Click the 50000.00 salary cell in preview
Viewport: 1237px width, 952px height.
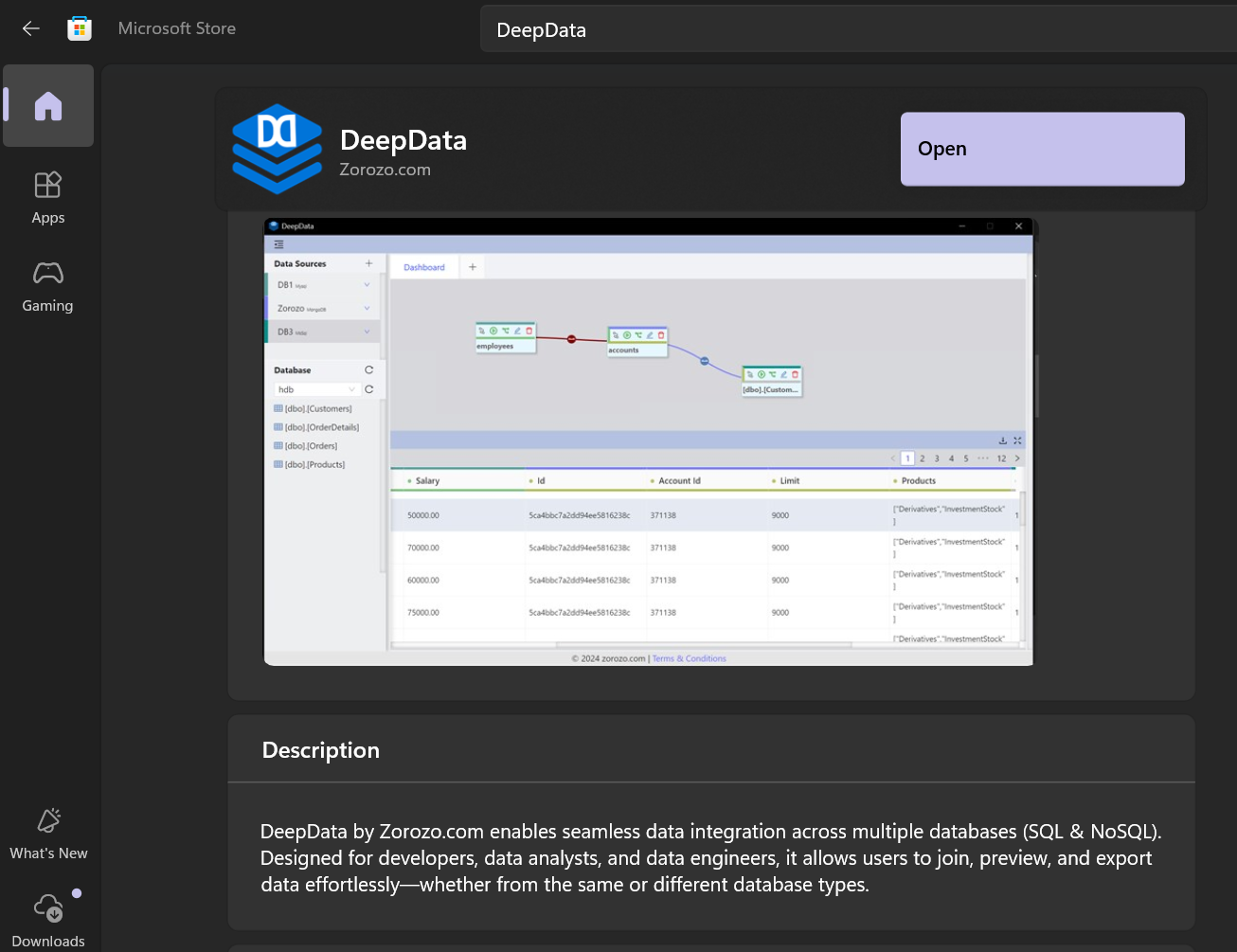(423, 515)
